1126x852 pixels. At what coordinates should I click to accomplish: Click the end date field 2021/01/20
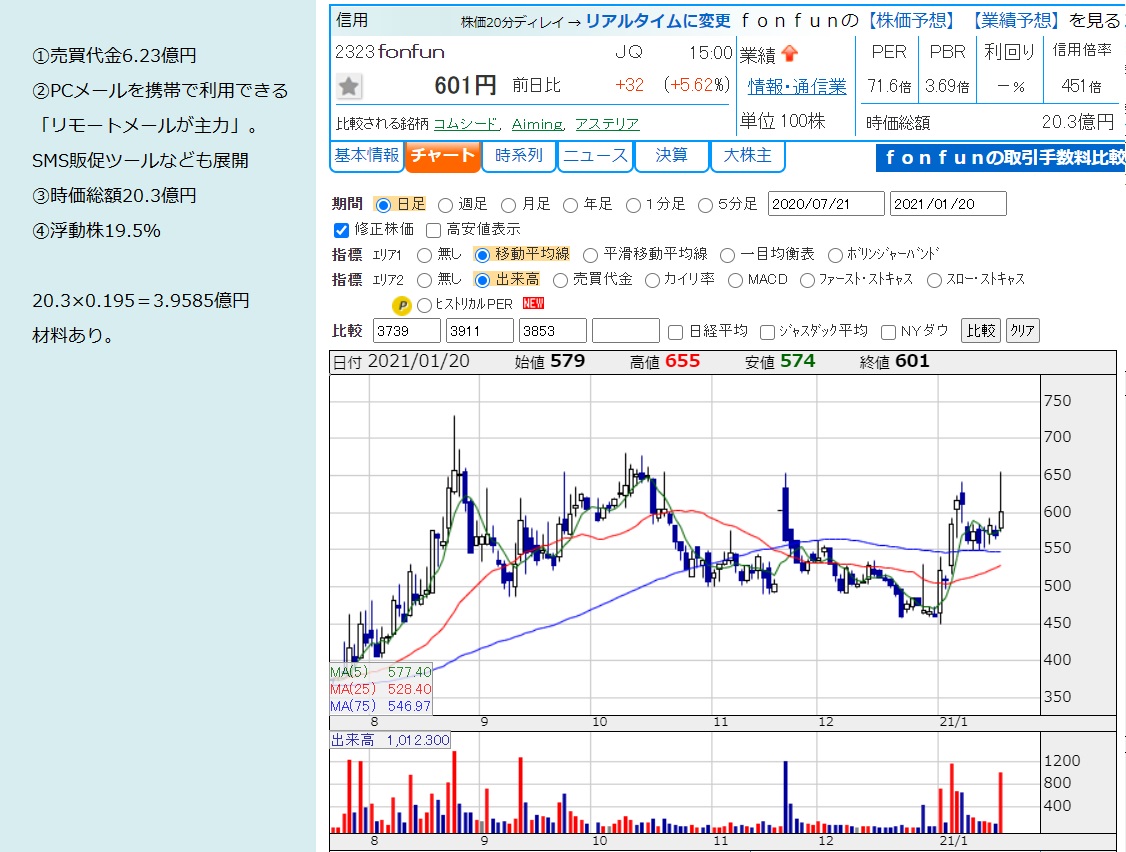pyautogui.click(x=948, y=204)
